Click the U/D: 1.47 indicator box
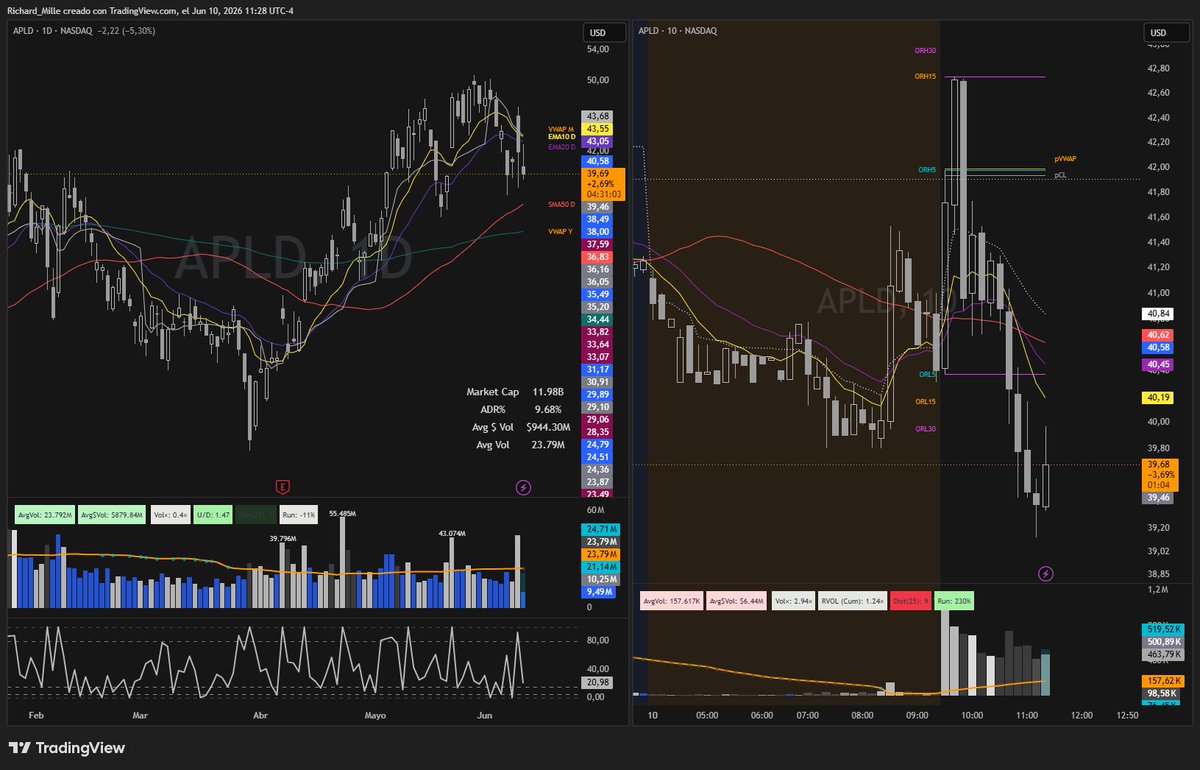 (x=212, y=513)
